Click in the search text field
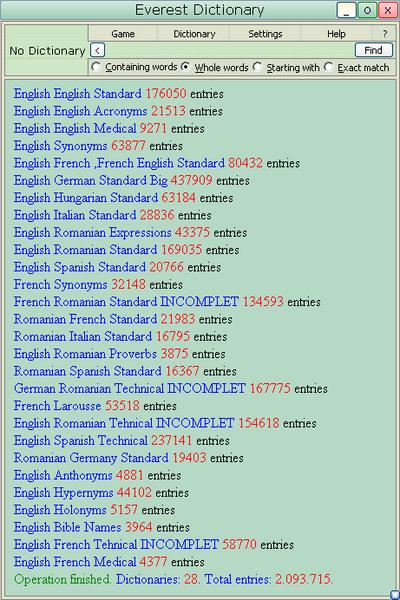This screenshot has width=400, height=600. 230,50
